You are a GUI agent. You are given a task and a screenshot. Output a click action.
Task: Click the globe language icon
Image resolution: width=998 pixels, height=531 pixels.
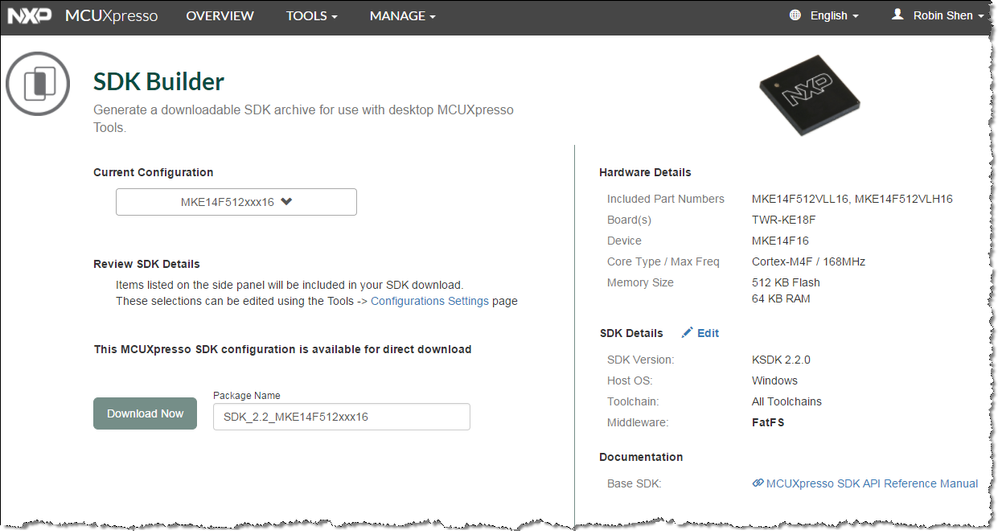[795, 16]
